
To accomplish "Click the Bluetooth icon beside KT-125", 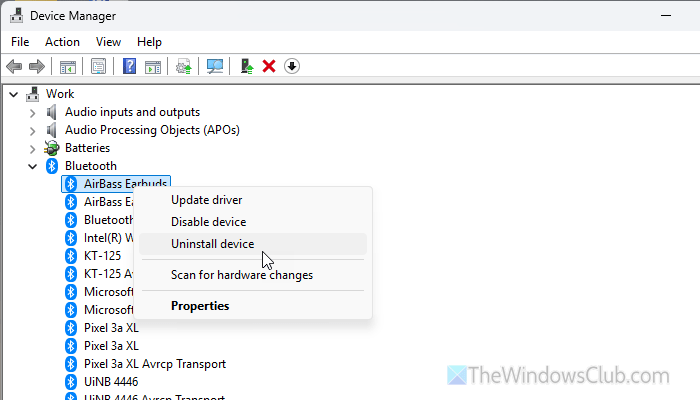I will click(71, 256).
